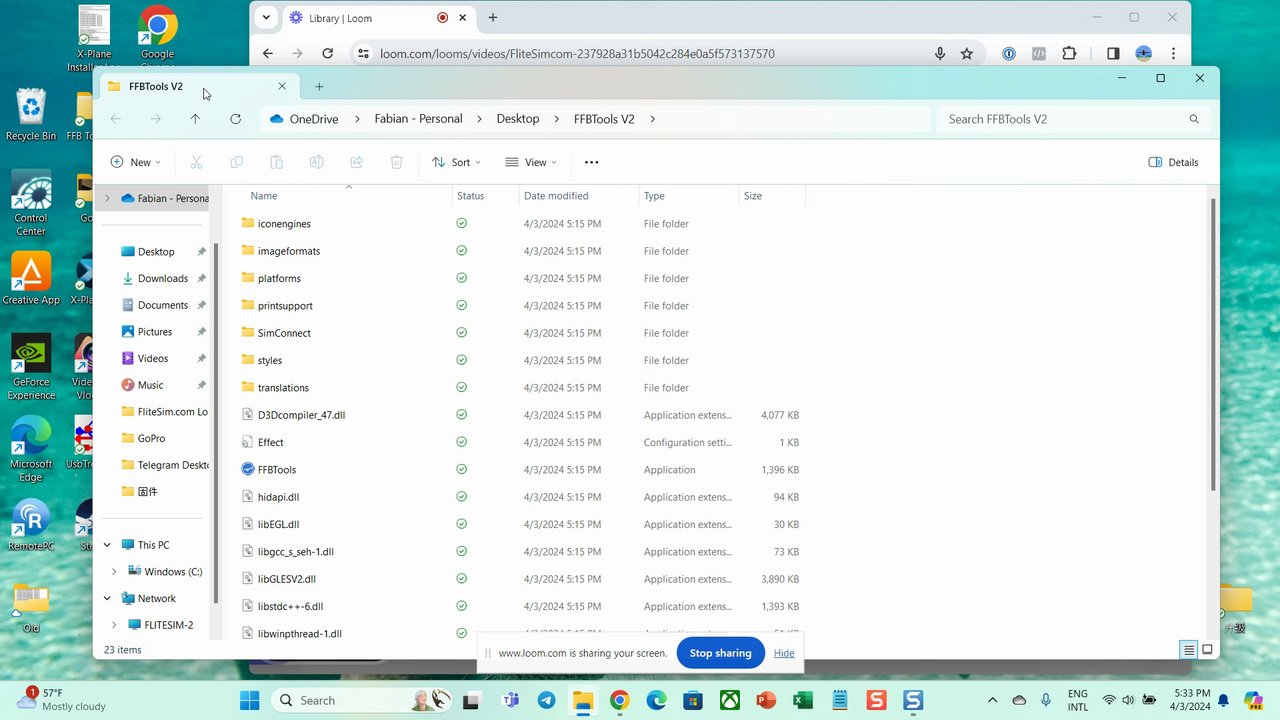Open the iconengines folder
The height and width of the screenshot is (720, 1280).
[x=284, y=224]
